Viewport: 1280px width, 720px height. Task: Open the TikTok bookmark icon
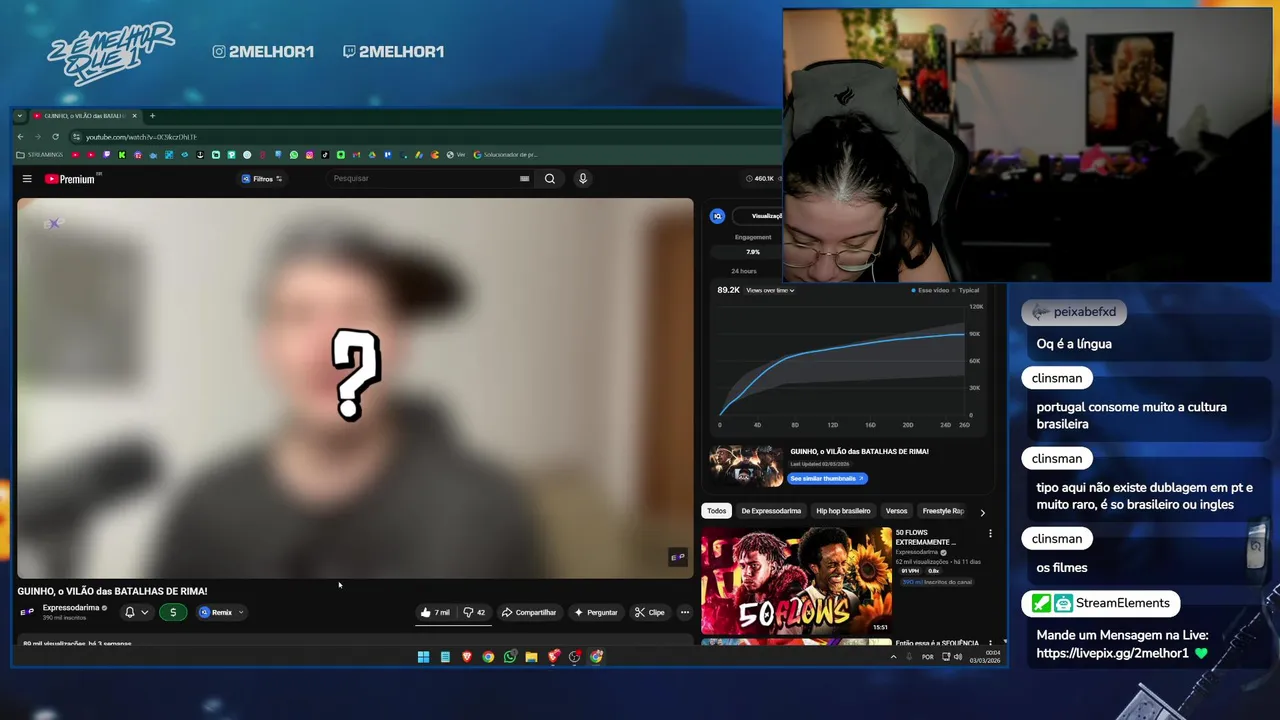[325, 155]
